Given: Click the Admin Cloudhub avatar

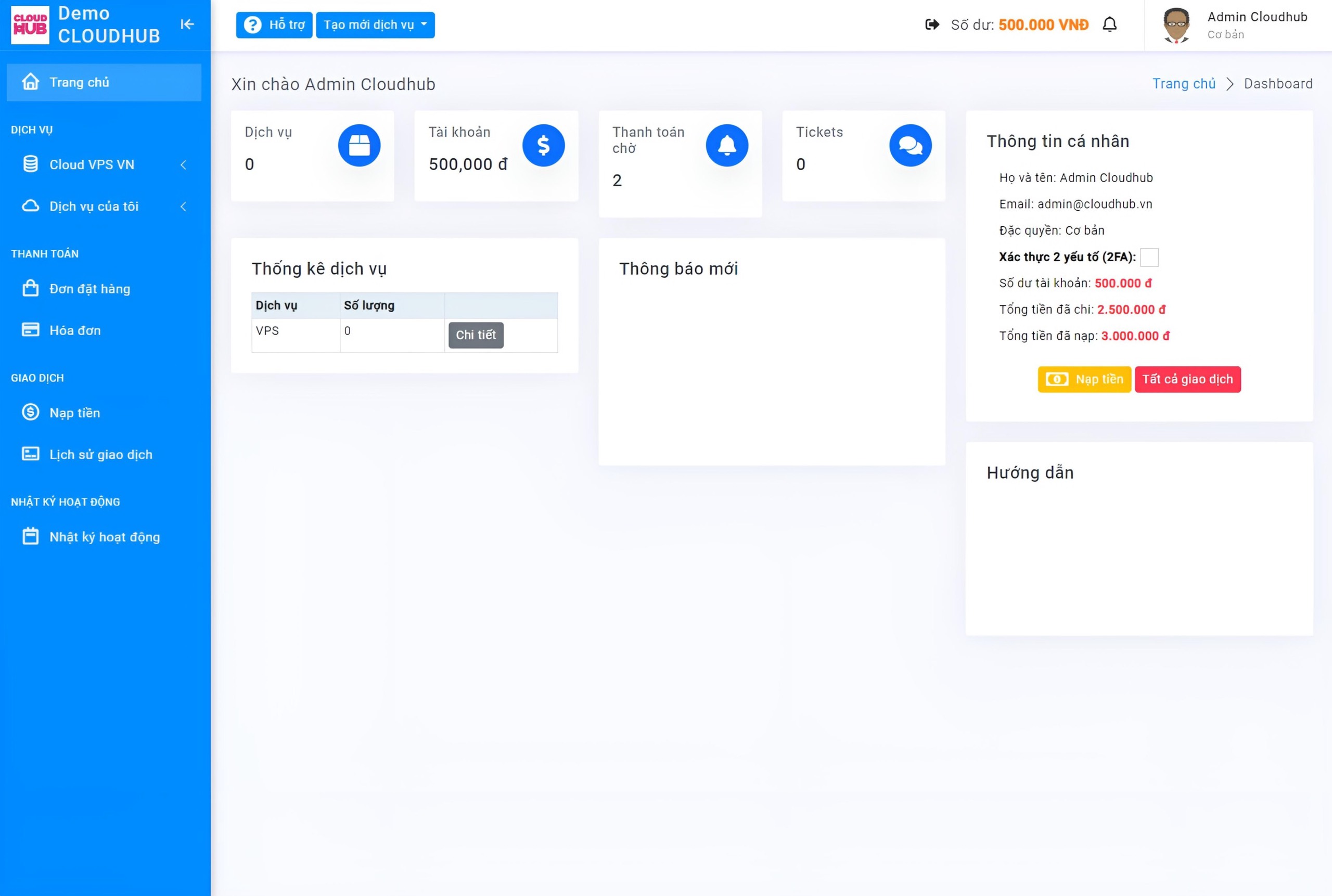Looking at the screenshot, I should [1175, 25].
